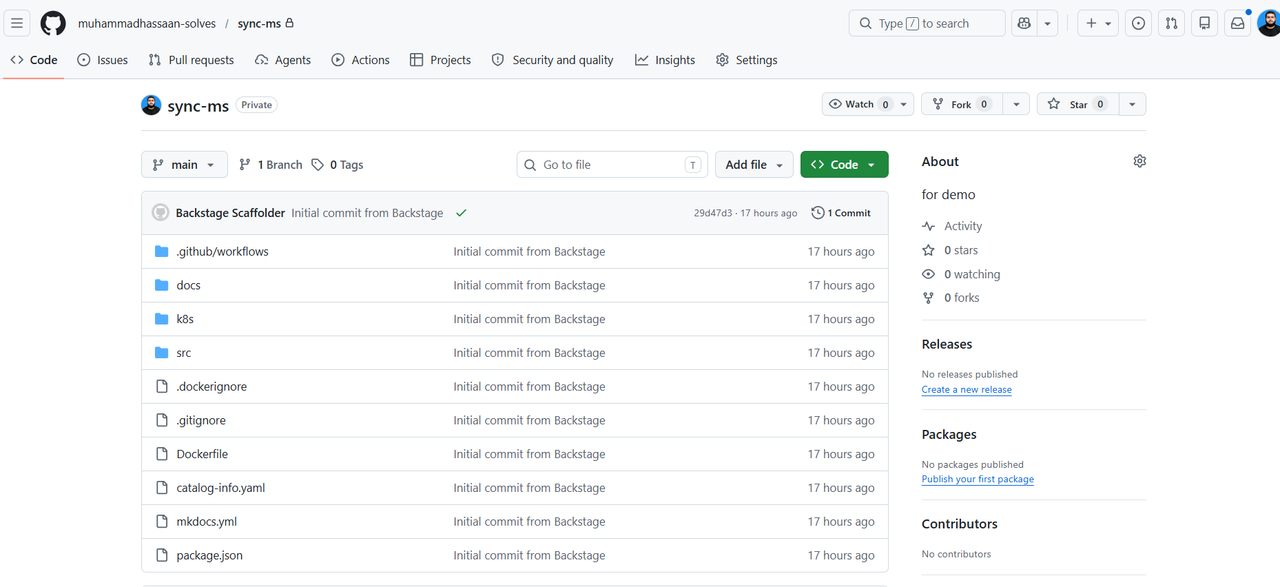Expand the Fork options dropdown arrow
The width and height of the screenshot is (1280, 587).
coord(1016,104)
